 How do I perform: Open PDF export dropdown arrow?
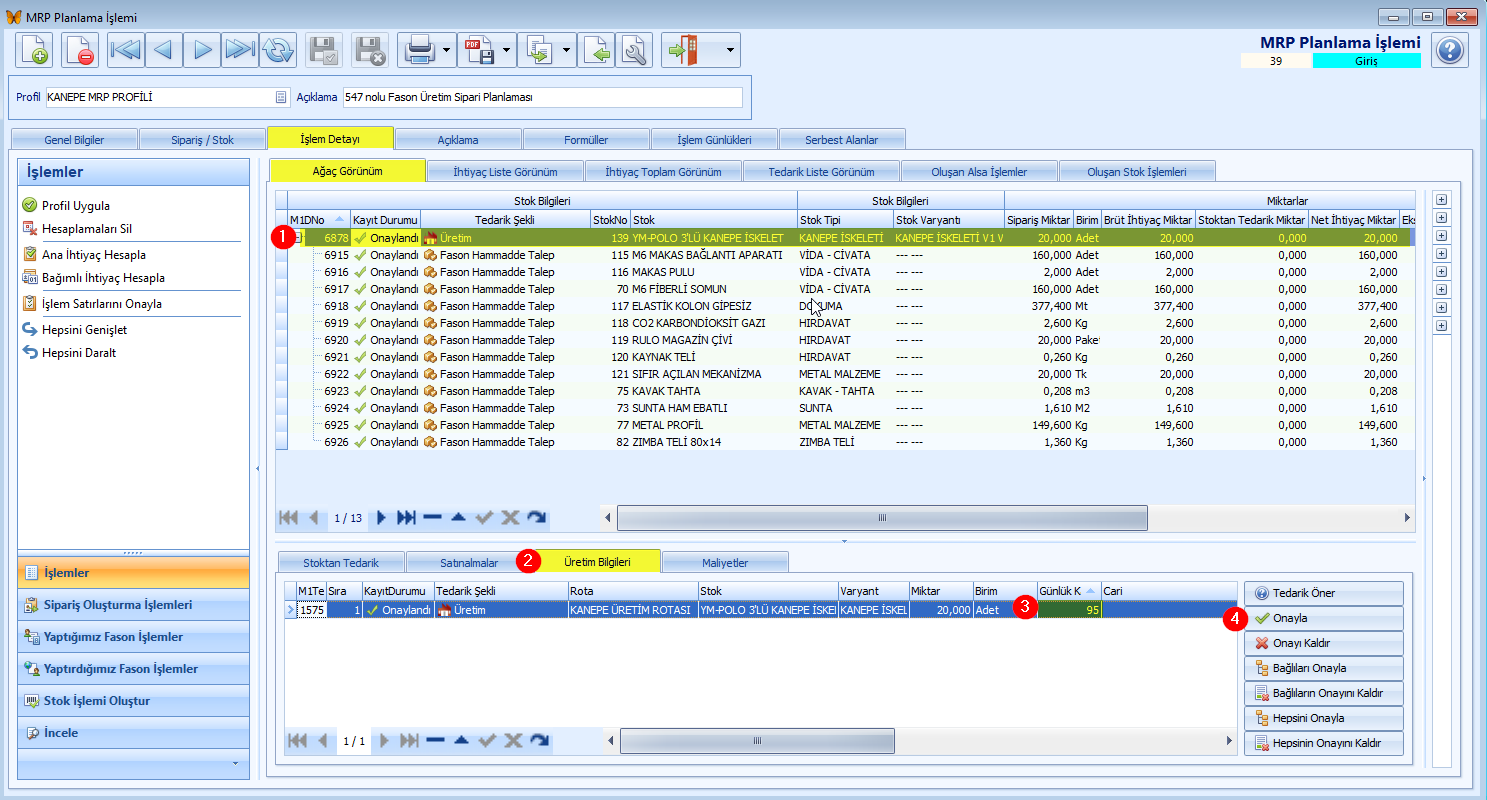click(506, 49)
